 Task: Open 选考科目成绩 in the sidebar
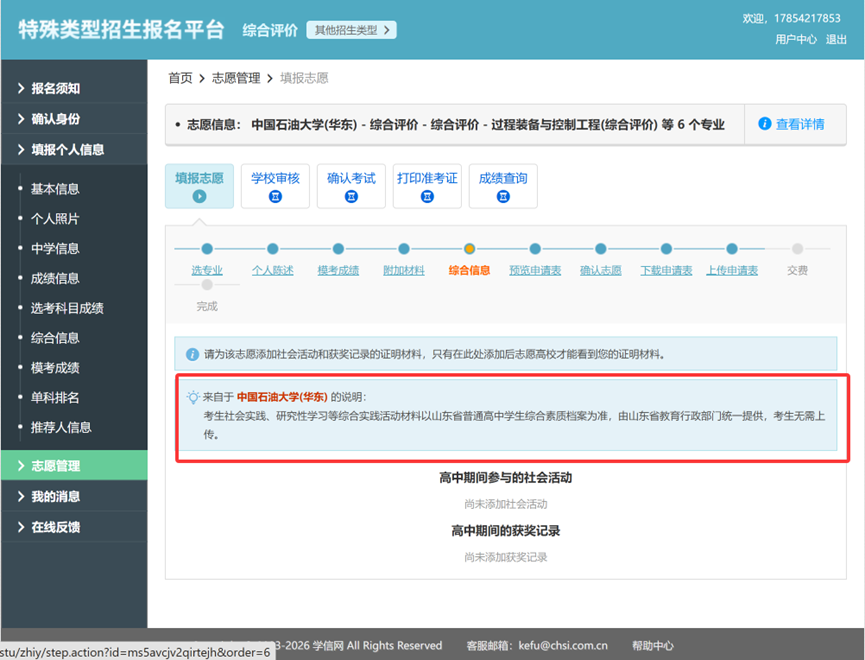[x=67, y=308]
